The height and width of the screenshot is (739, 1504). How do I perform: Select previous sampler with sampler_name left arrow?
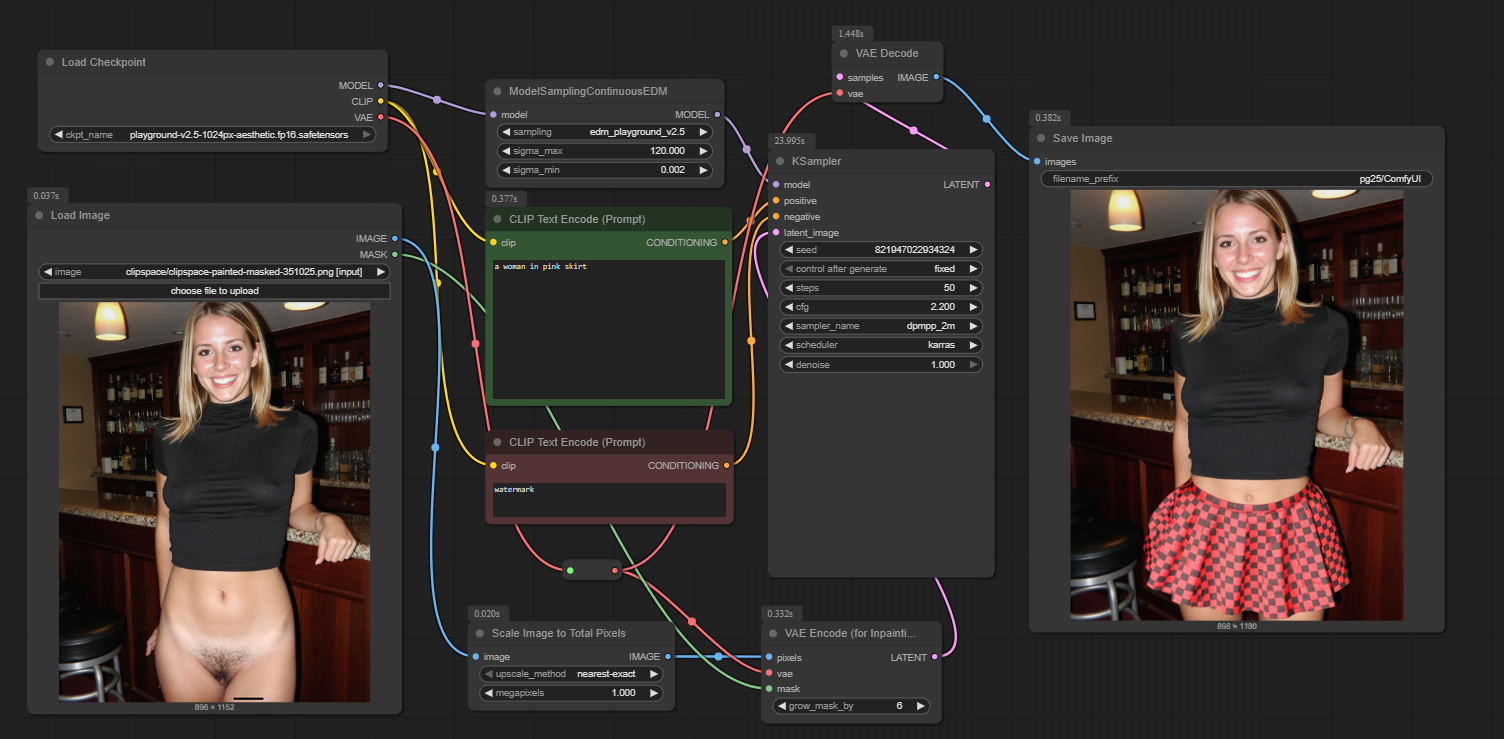pos(789,326)
